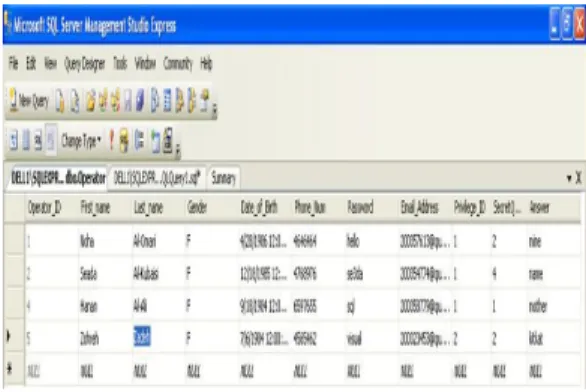Click the Add Table icon
The image size is (586, 392).
coord(155,141)
